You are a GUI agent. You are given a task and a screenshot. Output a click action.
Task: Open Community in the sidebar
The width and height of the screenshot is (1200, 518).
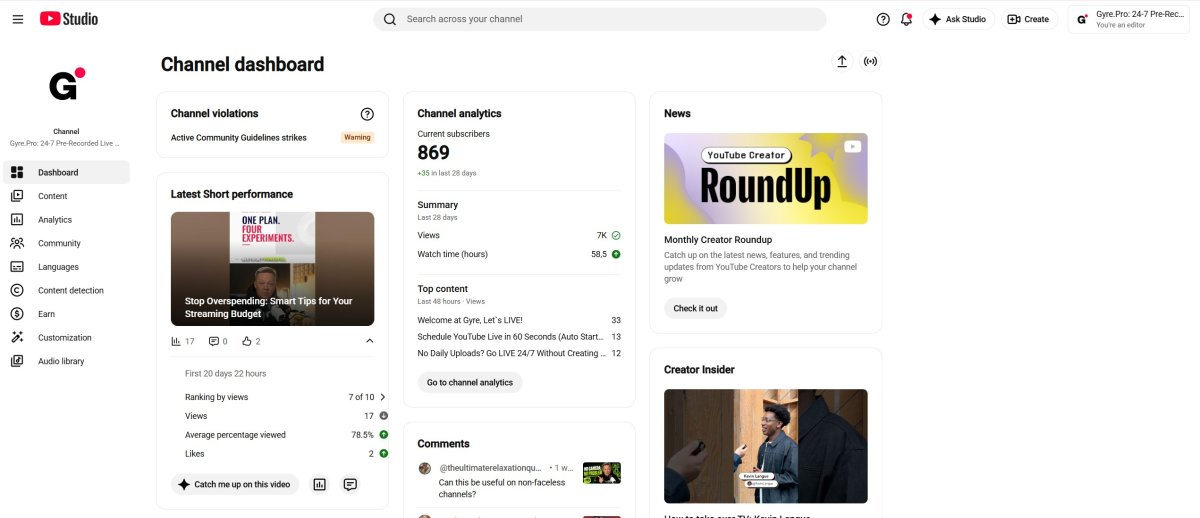point(66,243)
